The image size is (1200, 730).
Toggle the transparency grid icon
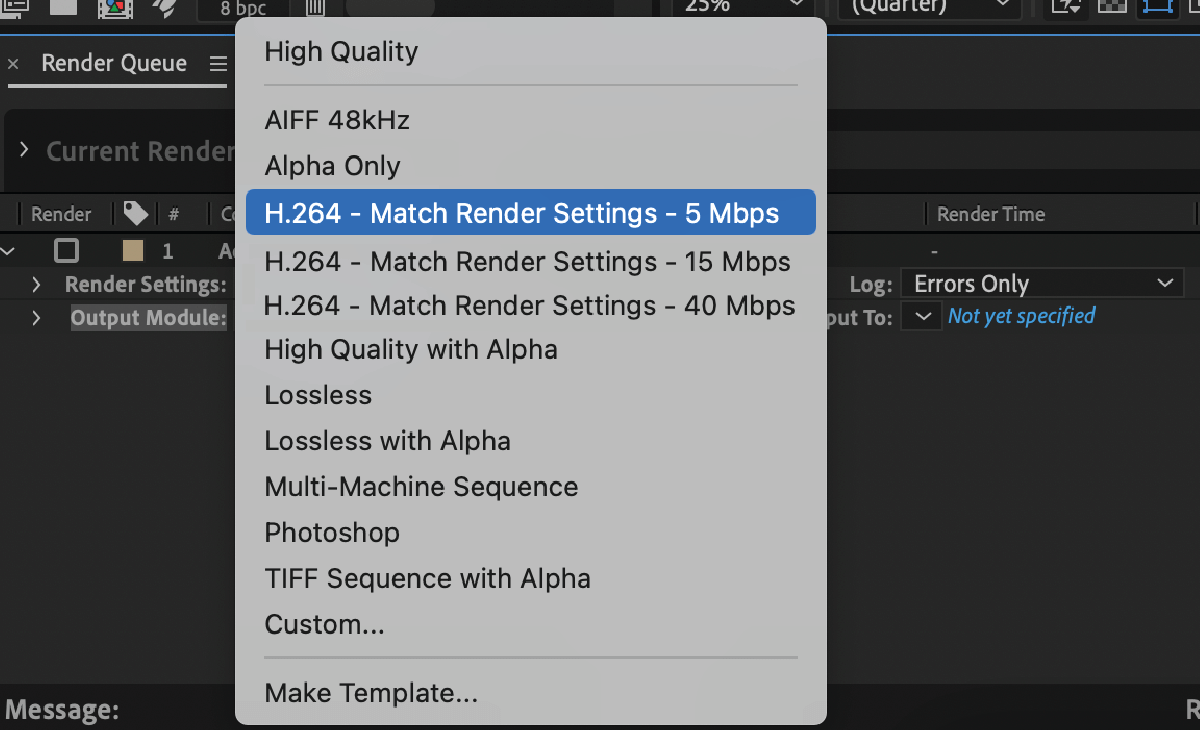[1112, 7]
